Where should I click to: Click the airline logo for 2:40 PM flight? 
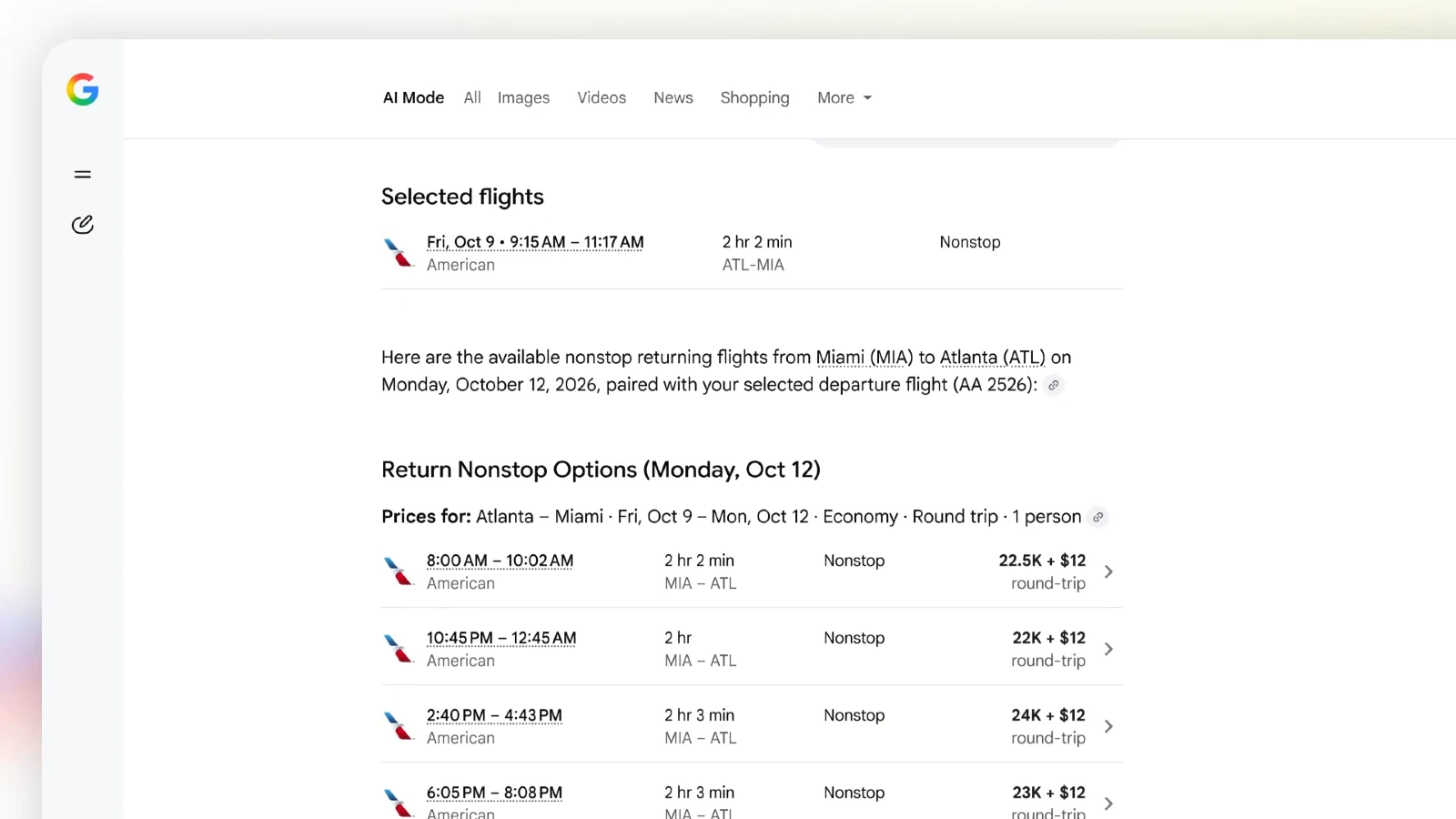tap(399, 725)
